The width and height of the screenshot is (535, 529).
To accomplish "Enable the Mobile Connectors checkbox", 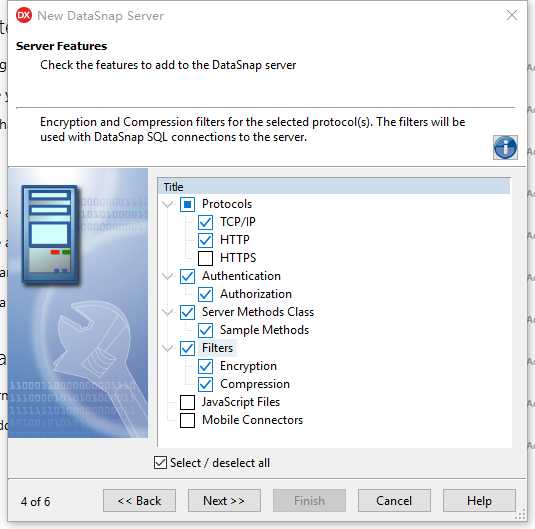I will tap(187, 420).
